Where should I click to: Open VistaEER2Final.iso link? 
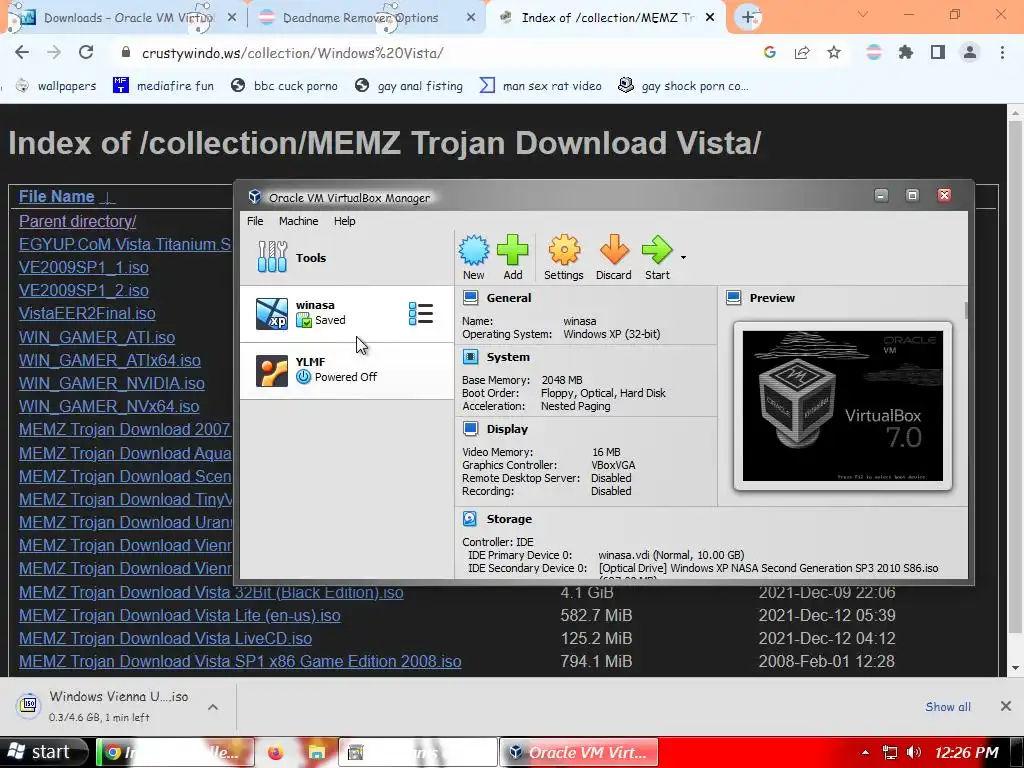click(87, 313)
